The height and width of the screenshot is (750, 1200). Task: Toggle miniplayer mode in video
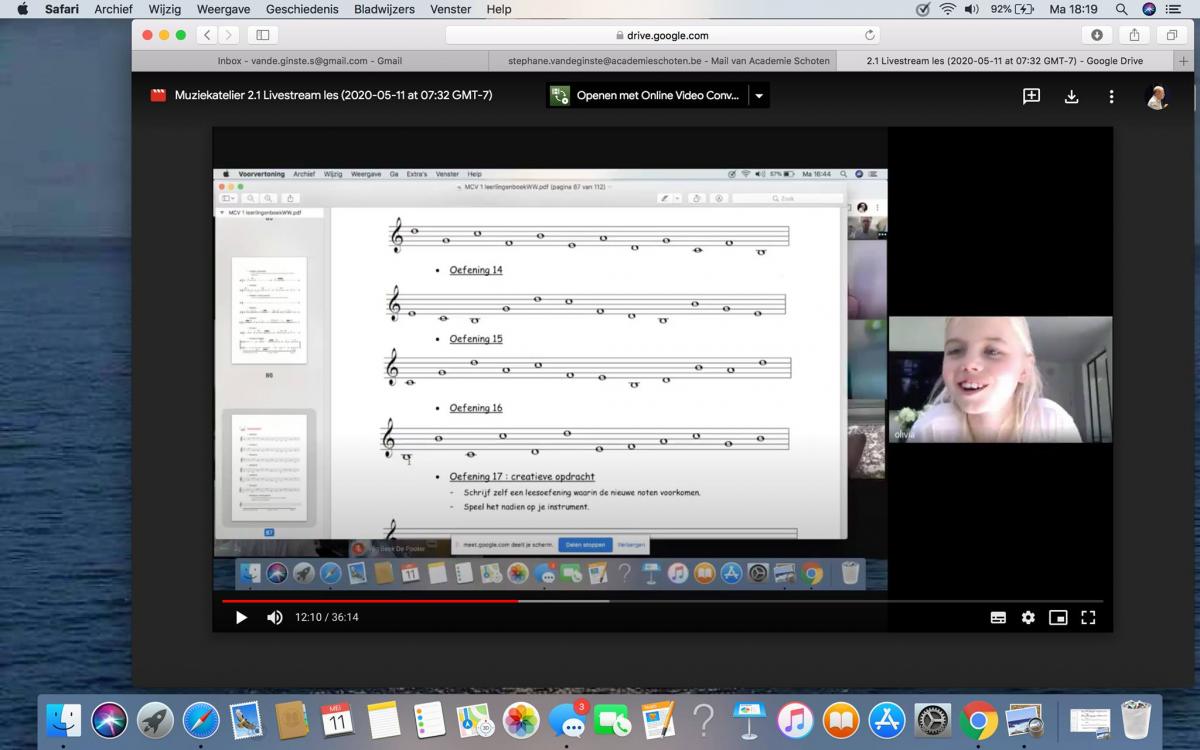click(x=1058, y=618)
